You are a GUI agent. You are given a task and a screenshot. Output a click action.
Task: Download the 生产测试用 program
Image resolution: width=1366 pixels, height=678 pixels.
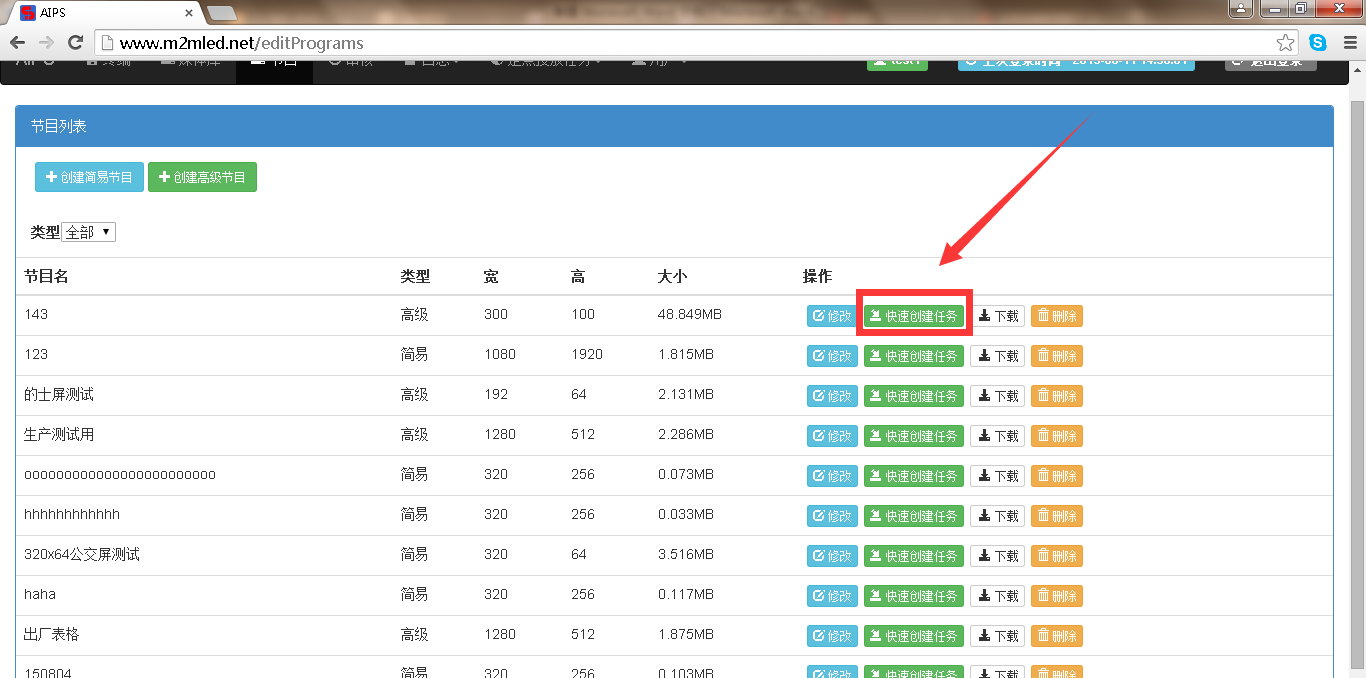pos(997,436)
